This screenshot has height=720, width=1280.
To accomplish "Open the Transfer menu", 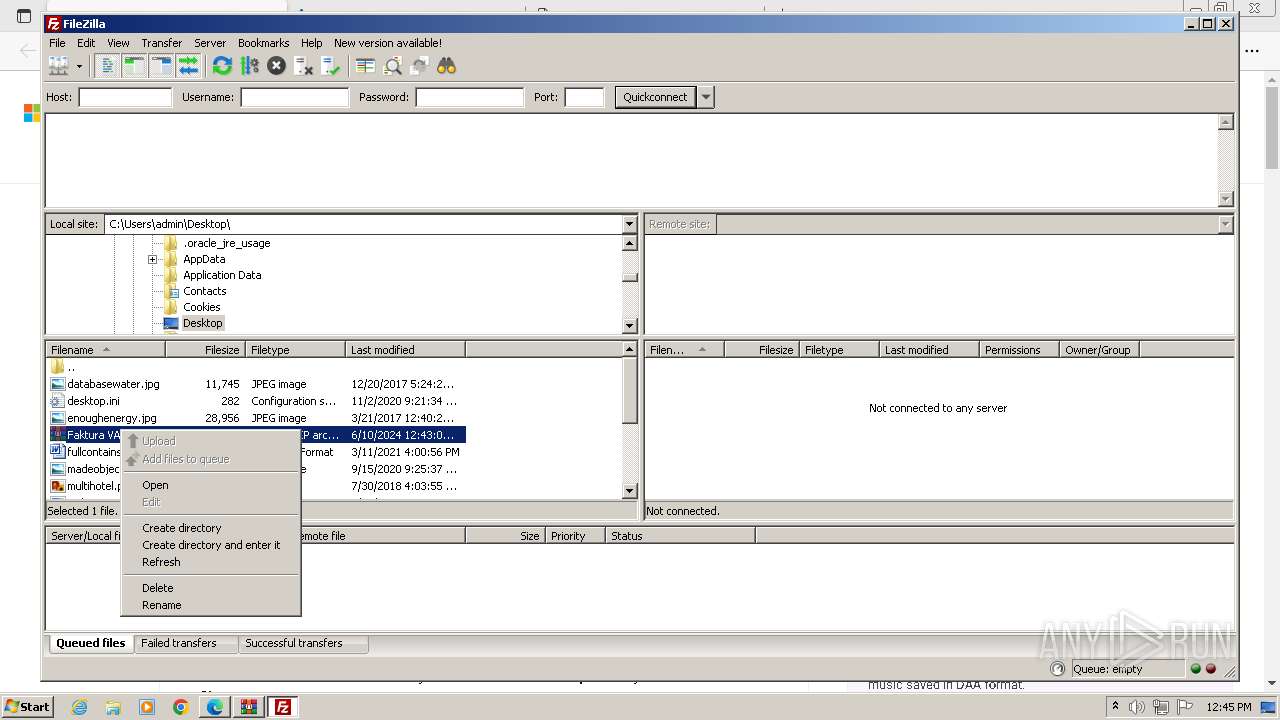I will click(161, 43).
